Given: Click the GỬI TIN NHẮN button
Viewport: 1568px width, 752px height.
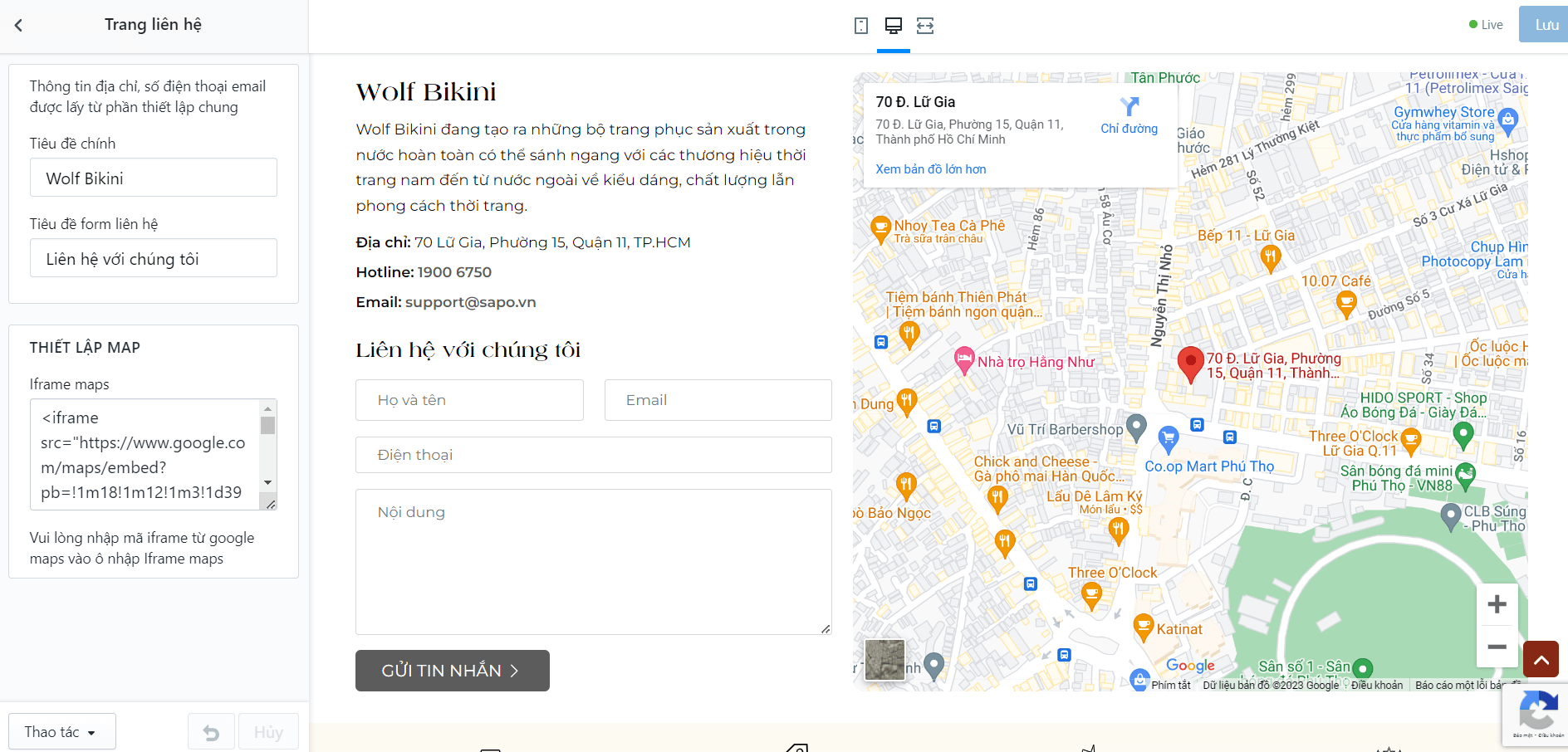Looking at the screenshot, I should click(453, 671).
